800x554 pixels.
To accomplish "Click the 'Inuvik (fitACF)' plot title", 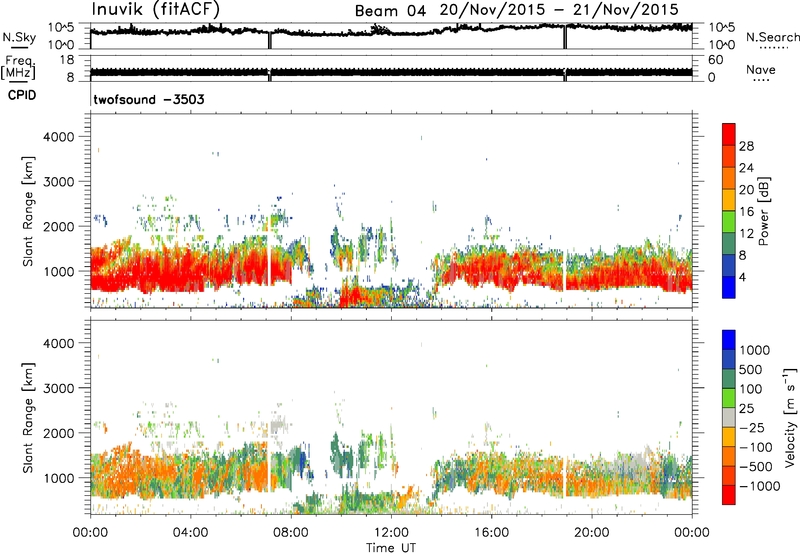I will tap(156, 10).
